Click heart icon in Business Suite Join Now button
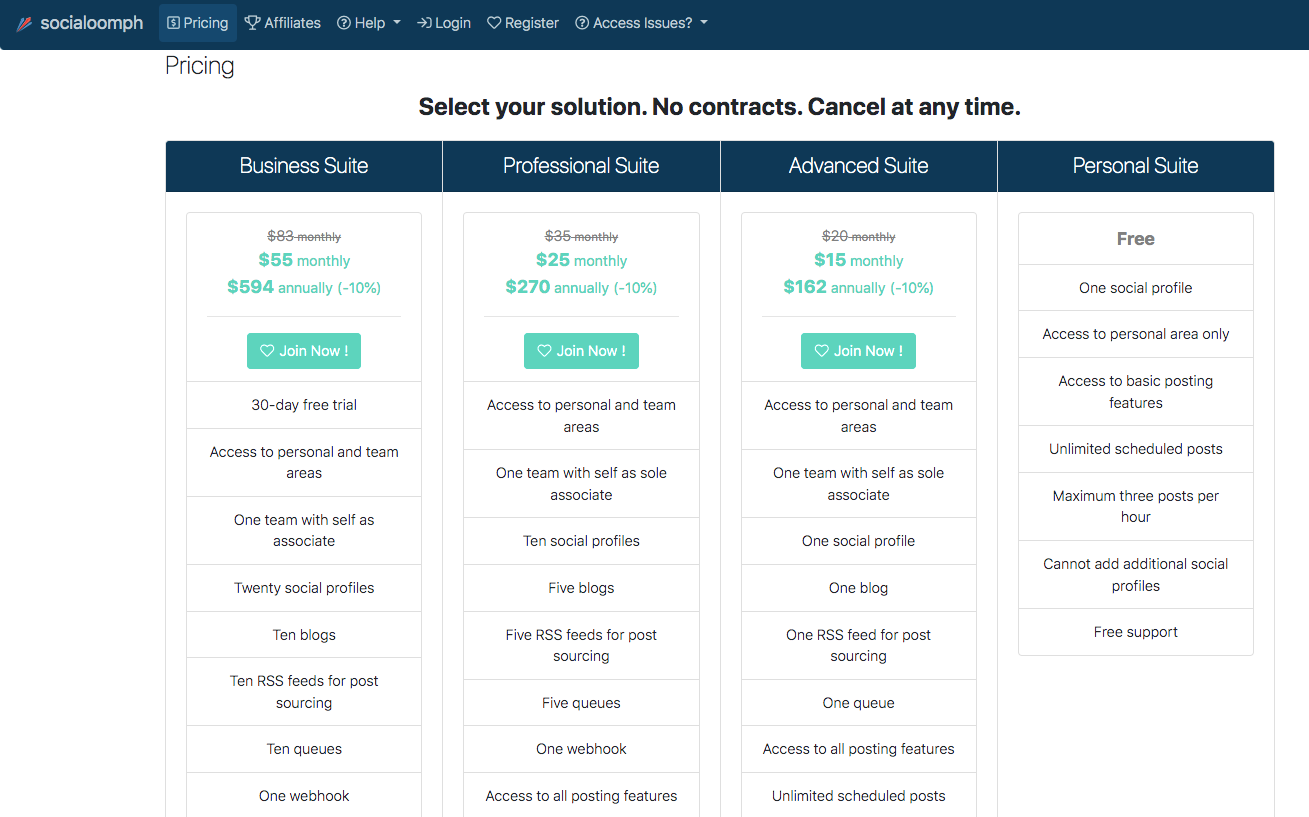Image resolution: width=1309 pixels, height=817 pixels. click(267, 350)
